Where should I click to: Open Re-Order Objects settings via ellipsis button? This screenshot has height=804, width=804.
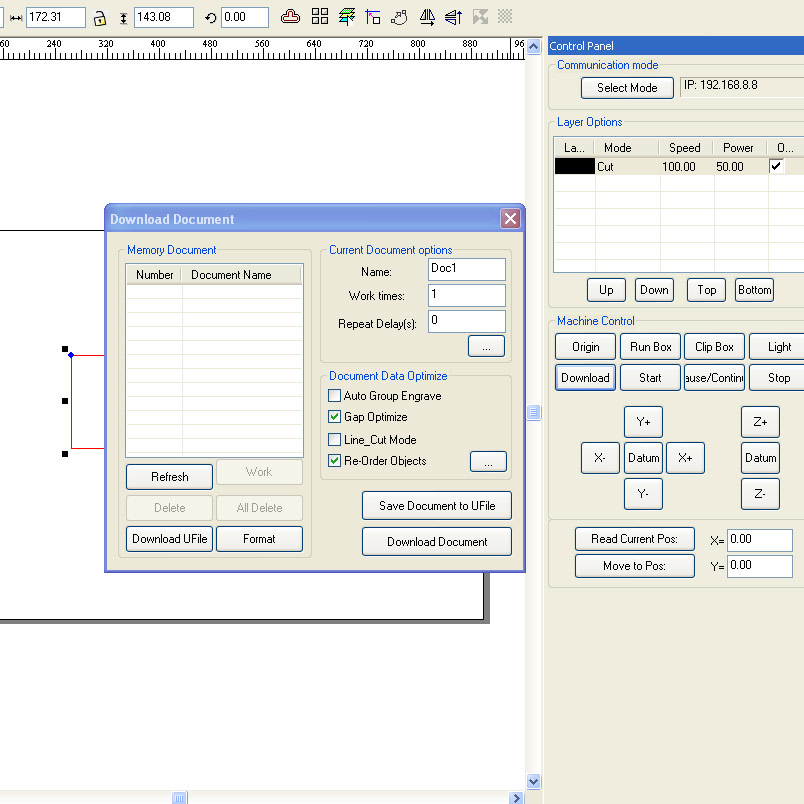488,462
